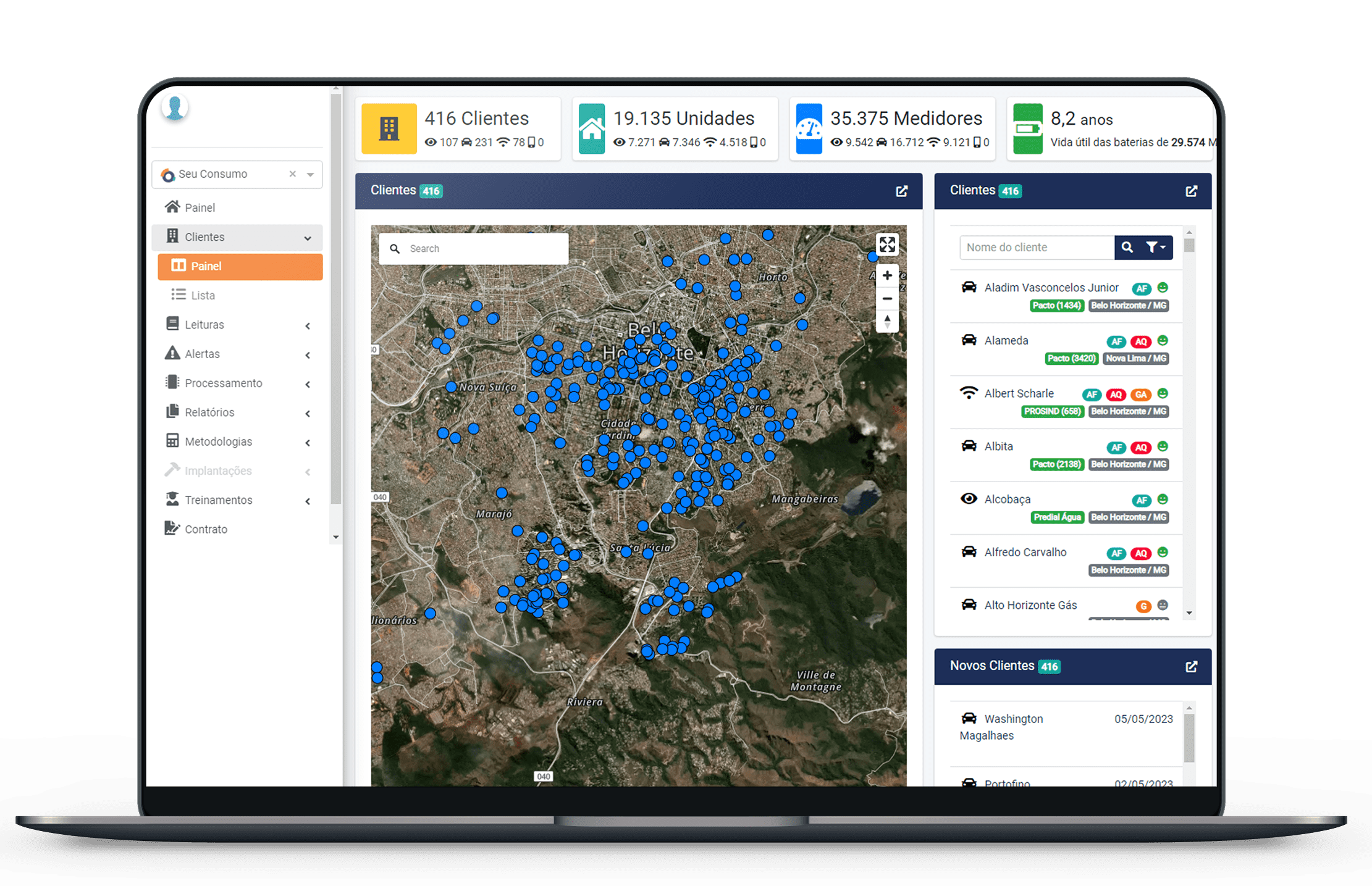Viewport: 1372px width, 886px height.
Task: Clear the Seu Consumo selection
Action: pyautogui.click(x=293, y=174)
